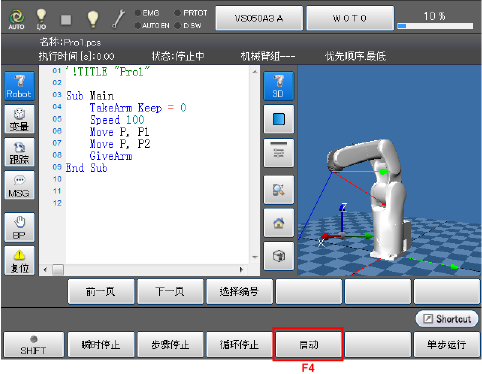Click the unlabeled yellow light bulb icon

(x=93, y=19)
